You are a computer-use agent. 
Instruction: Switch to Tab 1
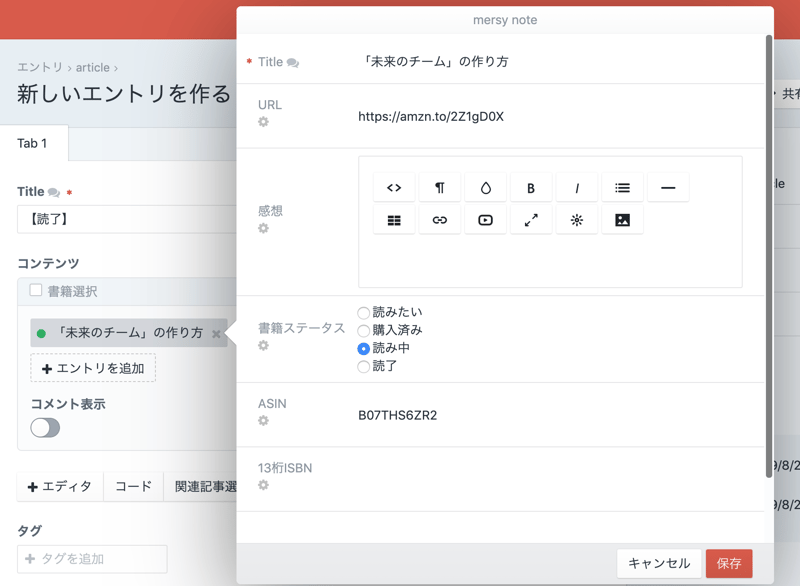click(x=32, y=143)
